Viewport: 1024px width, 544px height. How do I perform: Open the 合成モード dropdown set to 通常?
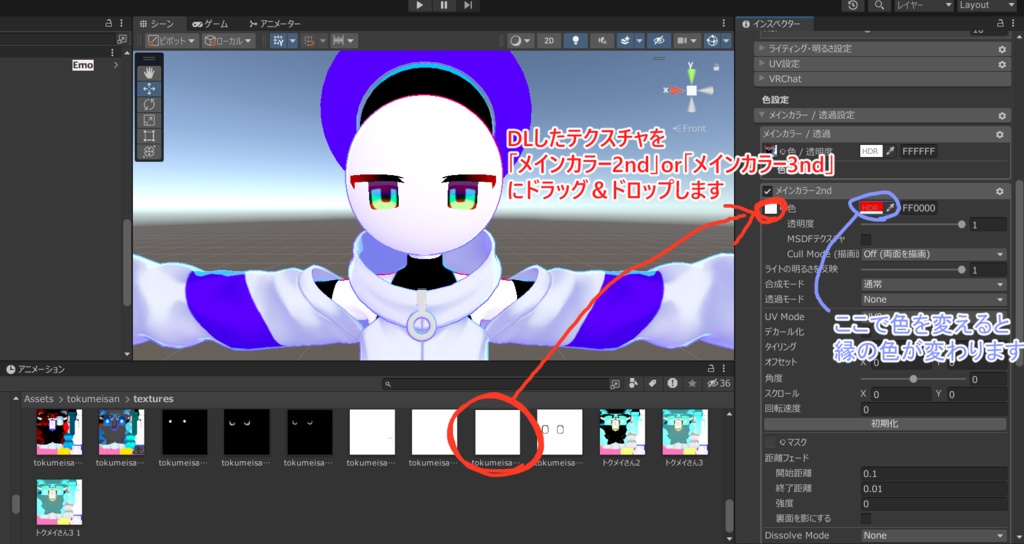tap(933, 284)
